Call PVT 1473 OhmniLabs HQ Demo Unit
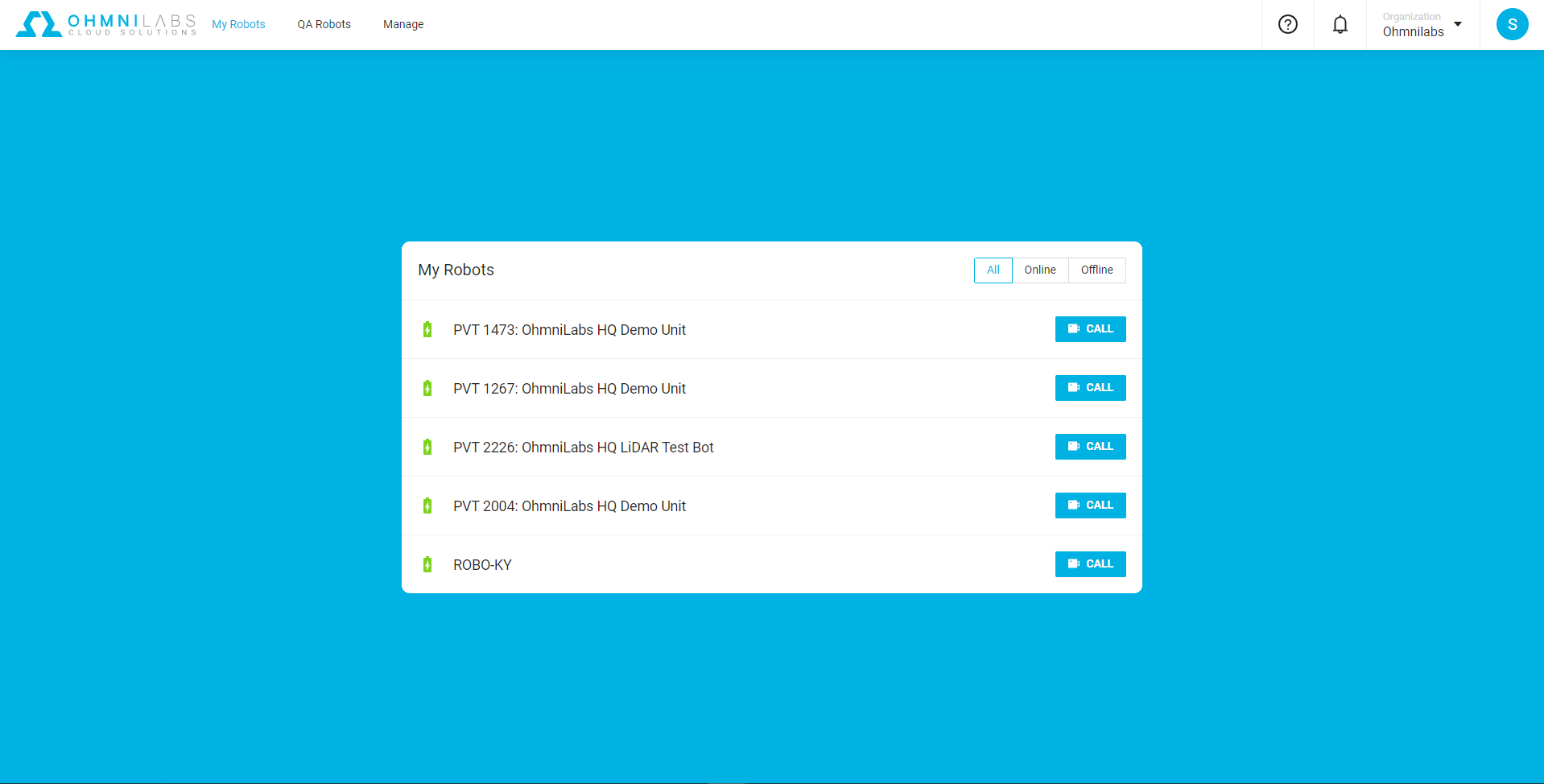 (1090, 329)
